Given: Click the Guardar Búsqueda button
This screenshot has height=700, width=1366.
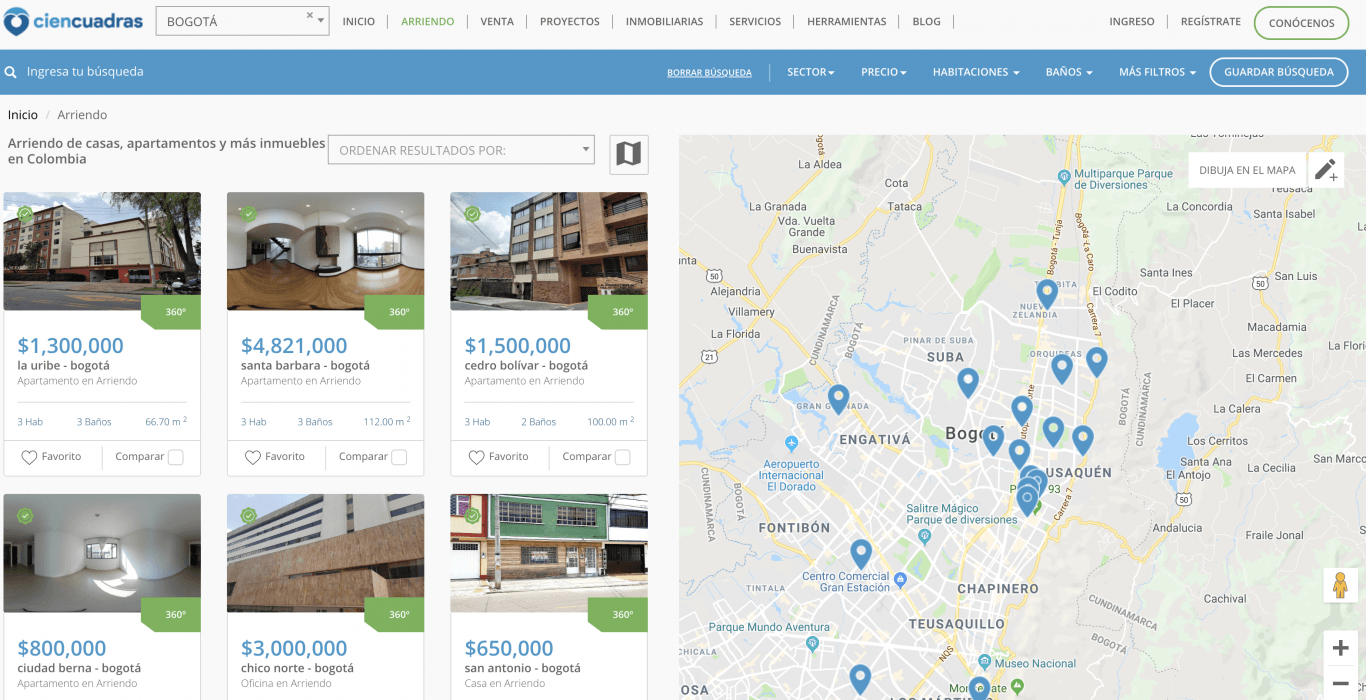Looking at the screenshot, I should tap(1278, 72).
